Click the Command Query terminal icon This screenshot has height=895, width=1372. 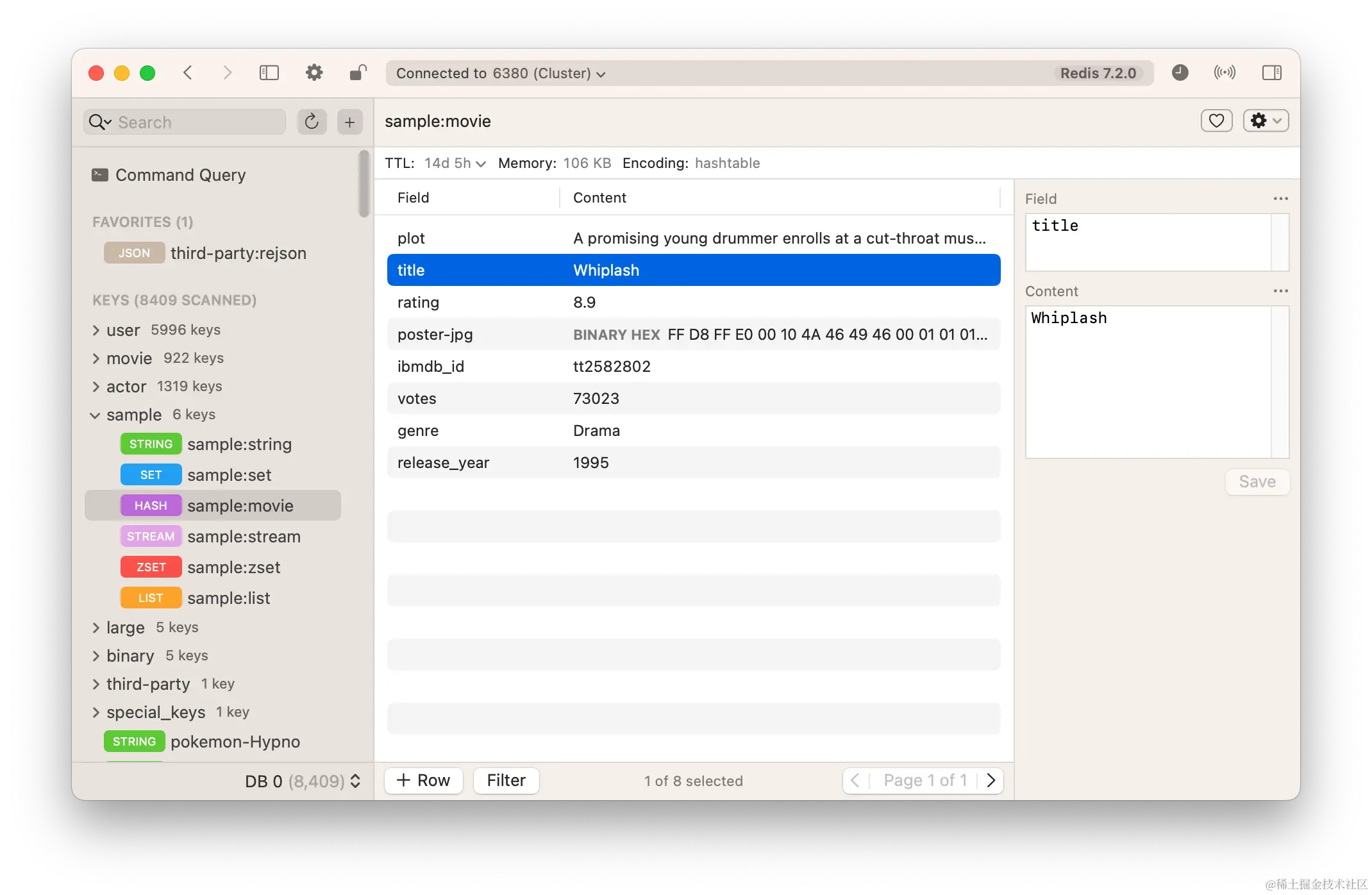(100, 175)
